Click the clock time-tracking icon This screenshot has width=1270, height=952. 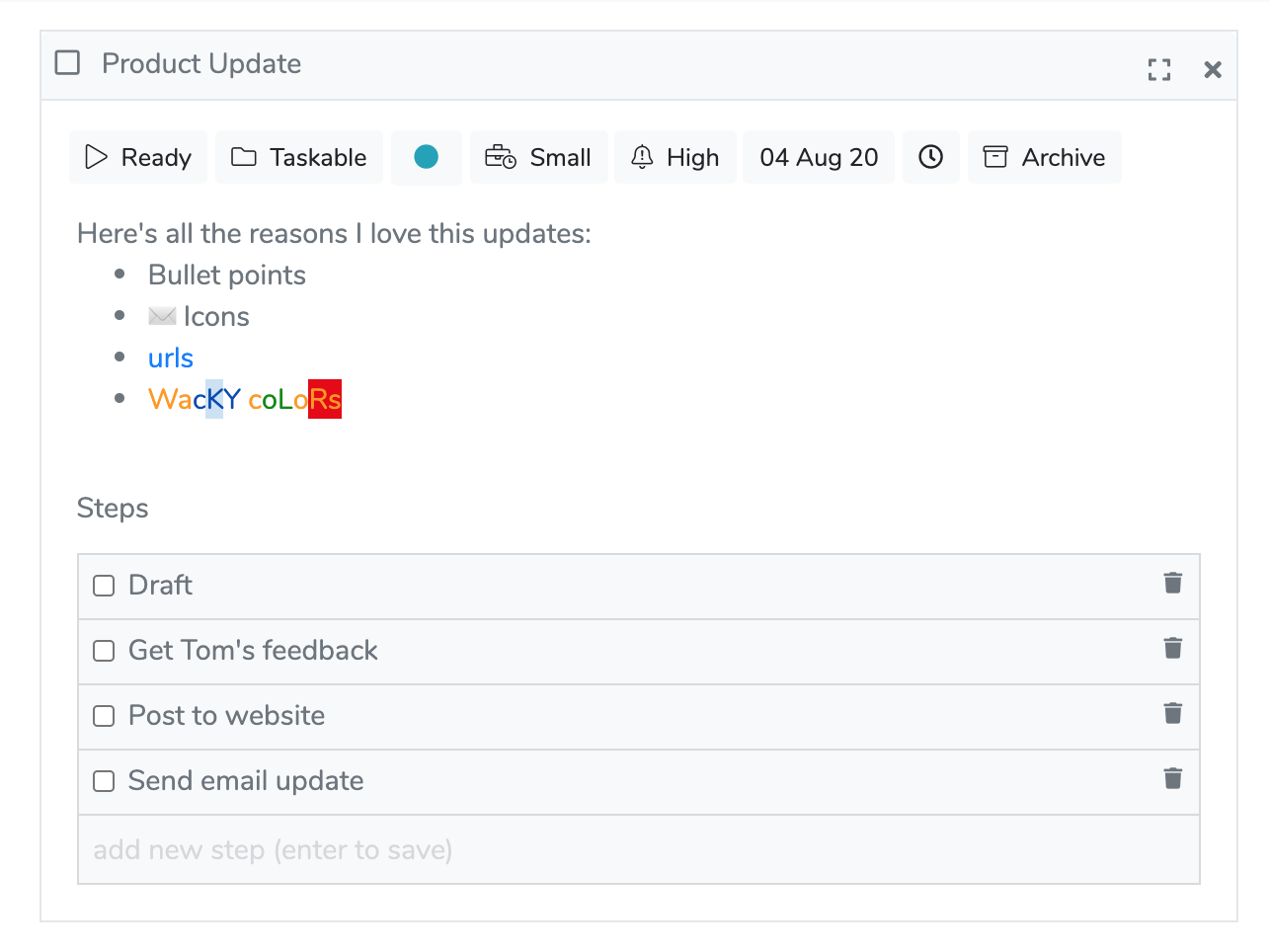pos(930,157)
